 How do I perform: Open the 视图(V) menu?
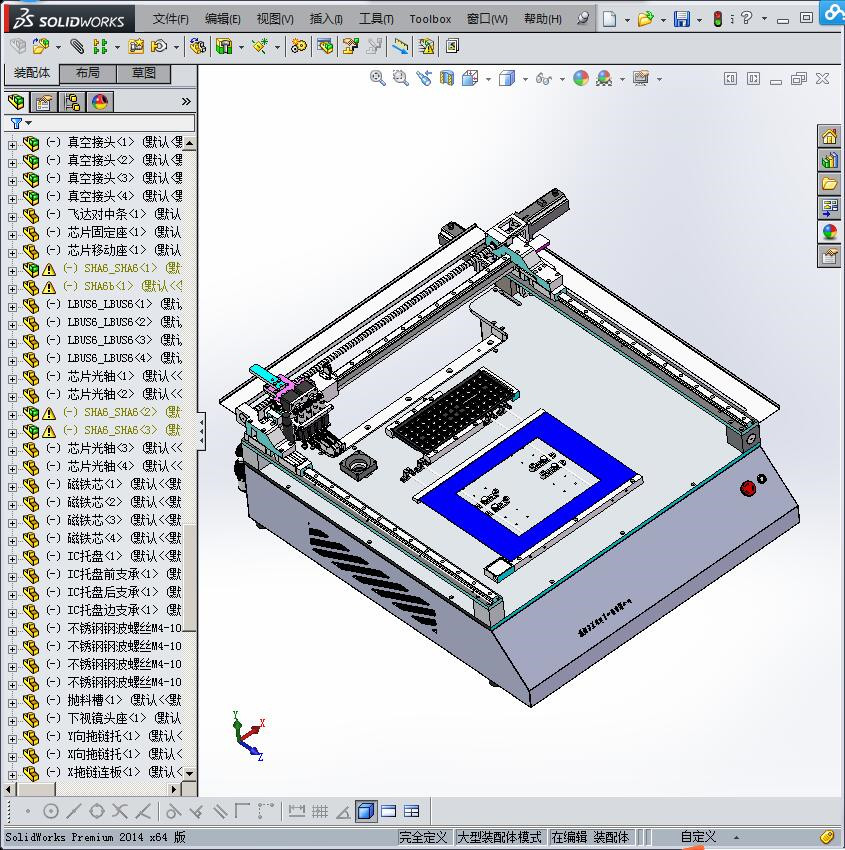[275, 19]
